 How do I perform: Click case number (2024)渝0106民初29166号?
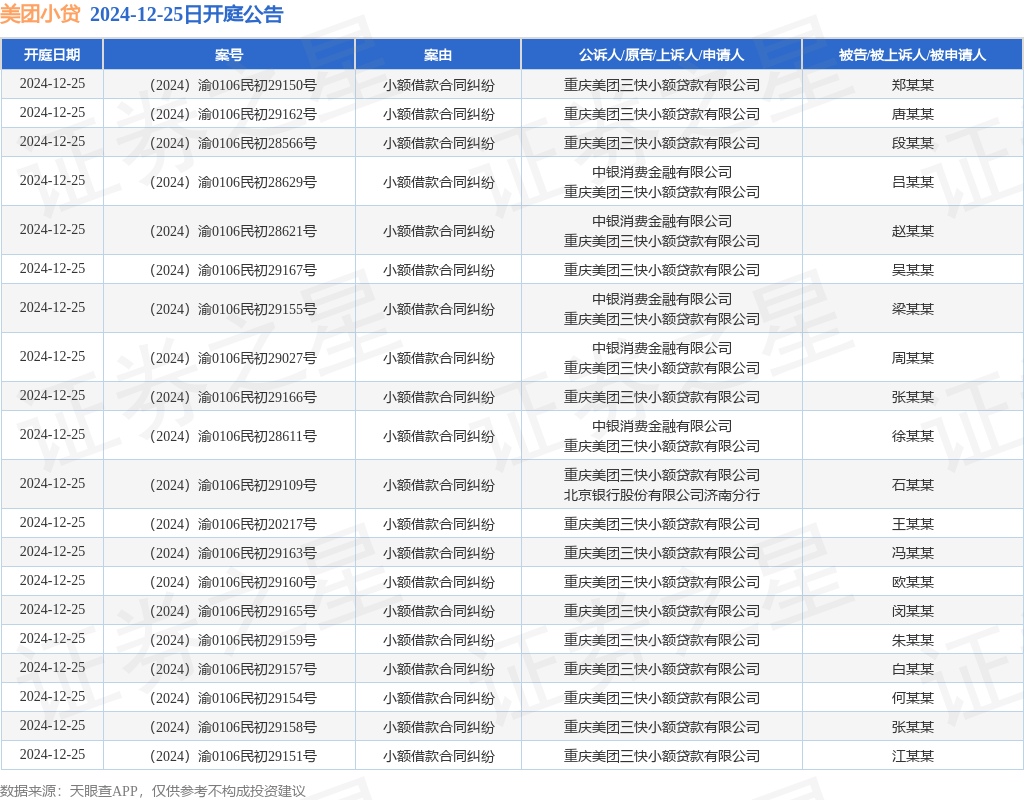click(233, 397)
